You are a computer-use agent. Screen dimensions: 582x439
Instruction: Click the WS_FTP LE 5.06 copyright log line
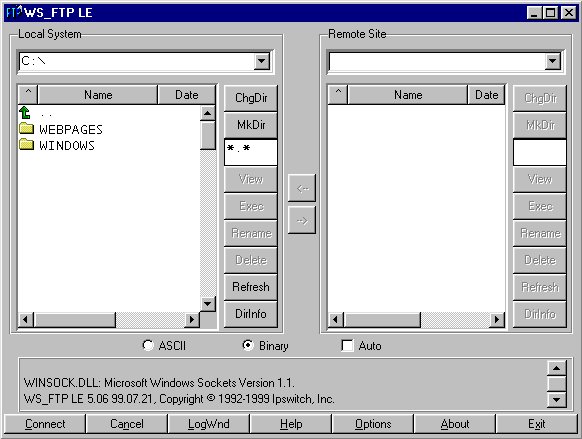179,399
